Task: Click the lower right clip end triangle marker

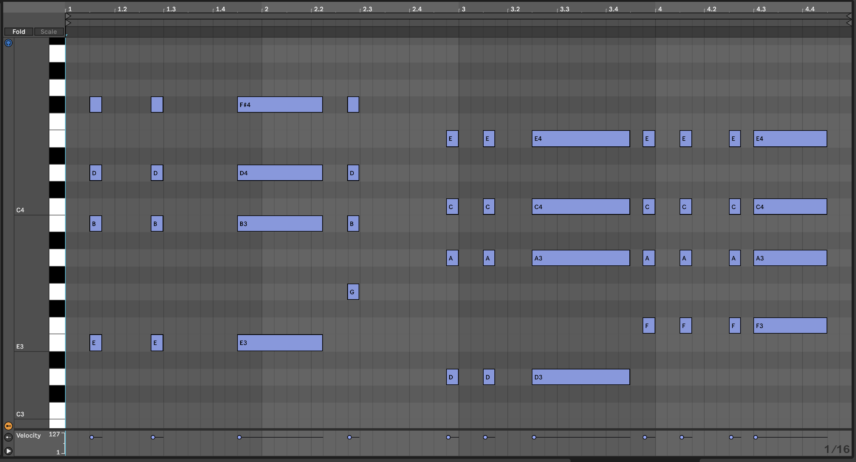Action: 849,23
